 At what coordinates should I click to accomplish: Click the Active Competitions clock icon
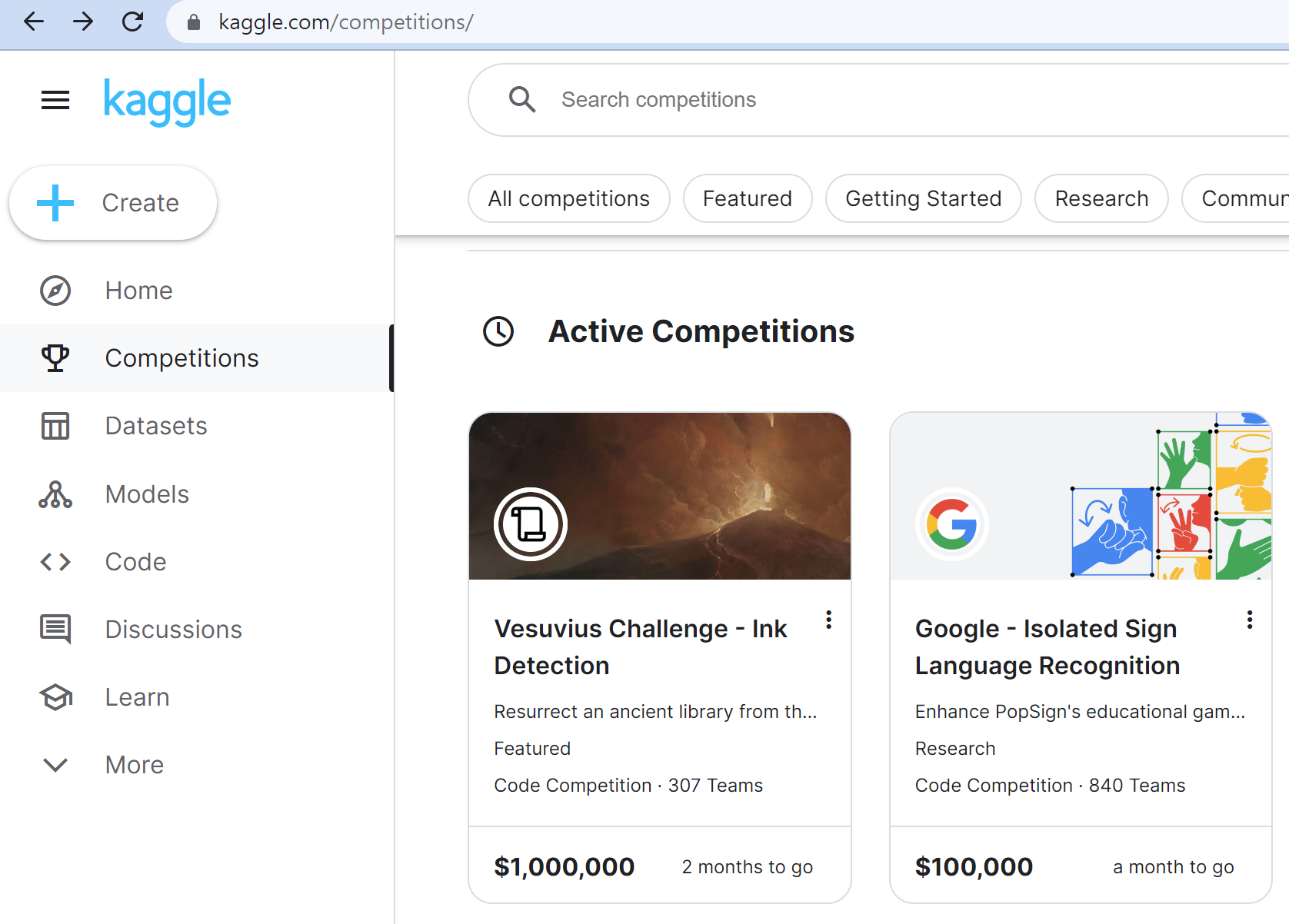[498, 331]
